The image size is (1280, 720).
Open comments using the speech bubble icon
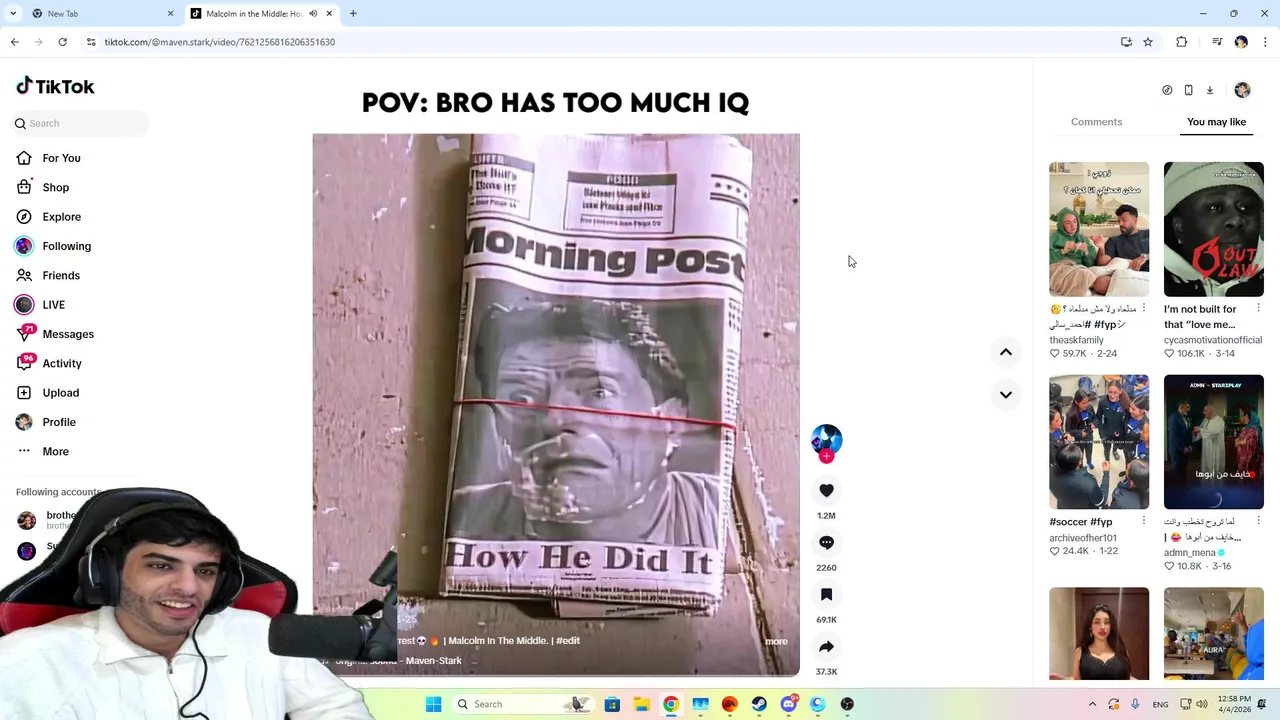pos(826,542)
